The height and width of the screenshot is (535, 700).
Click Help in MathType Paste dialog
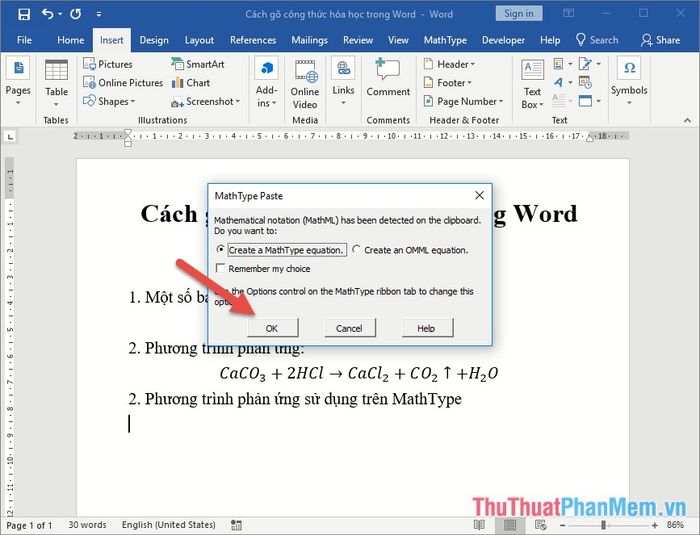(426, 328)
